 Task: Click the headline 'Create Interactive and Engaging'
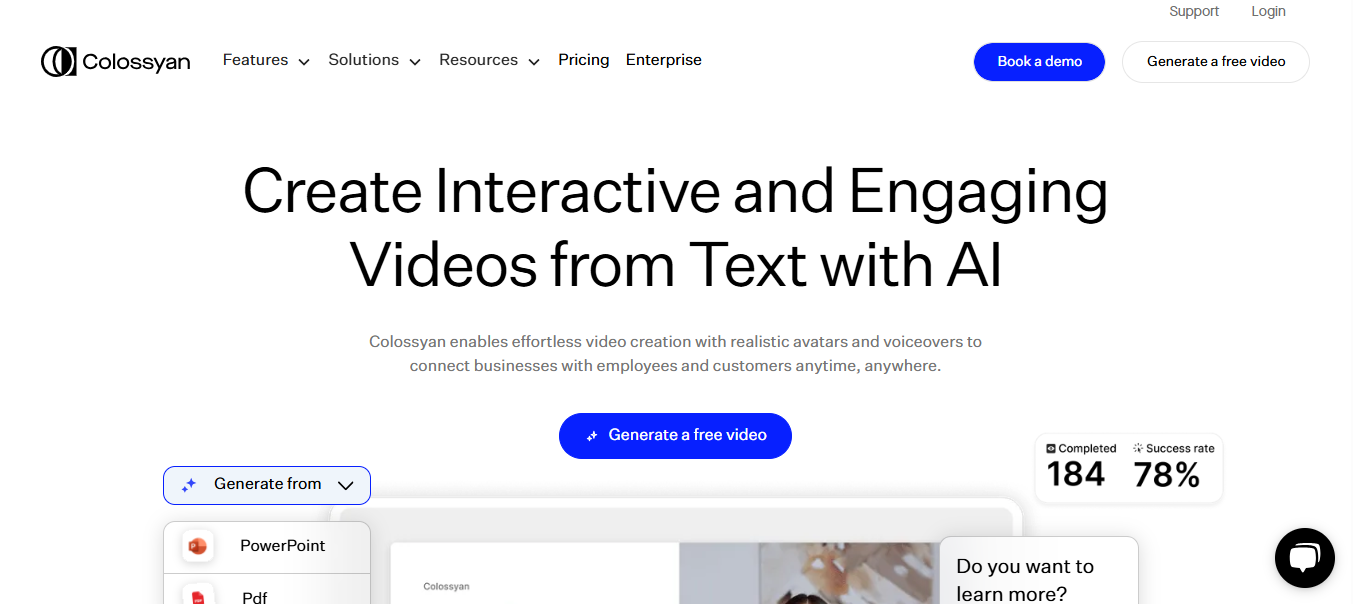pyautogui.click(x=676, y=191)
